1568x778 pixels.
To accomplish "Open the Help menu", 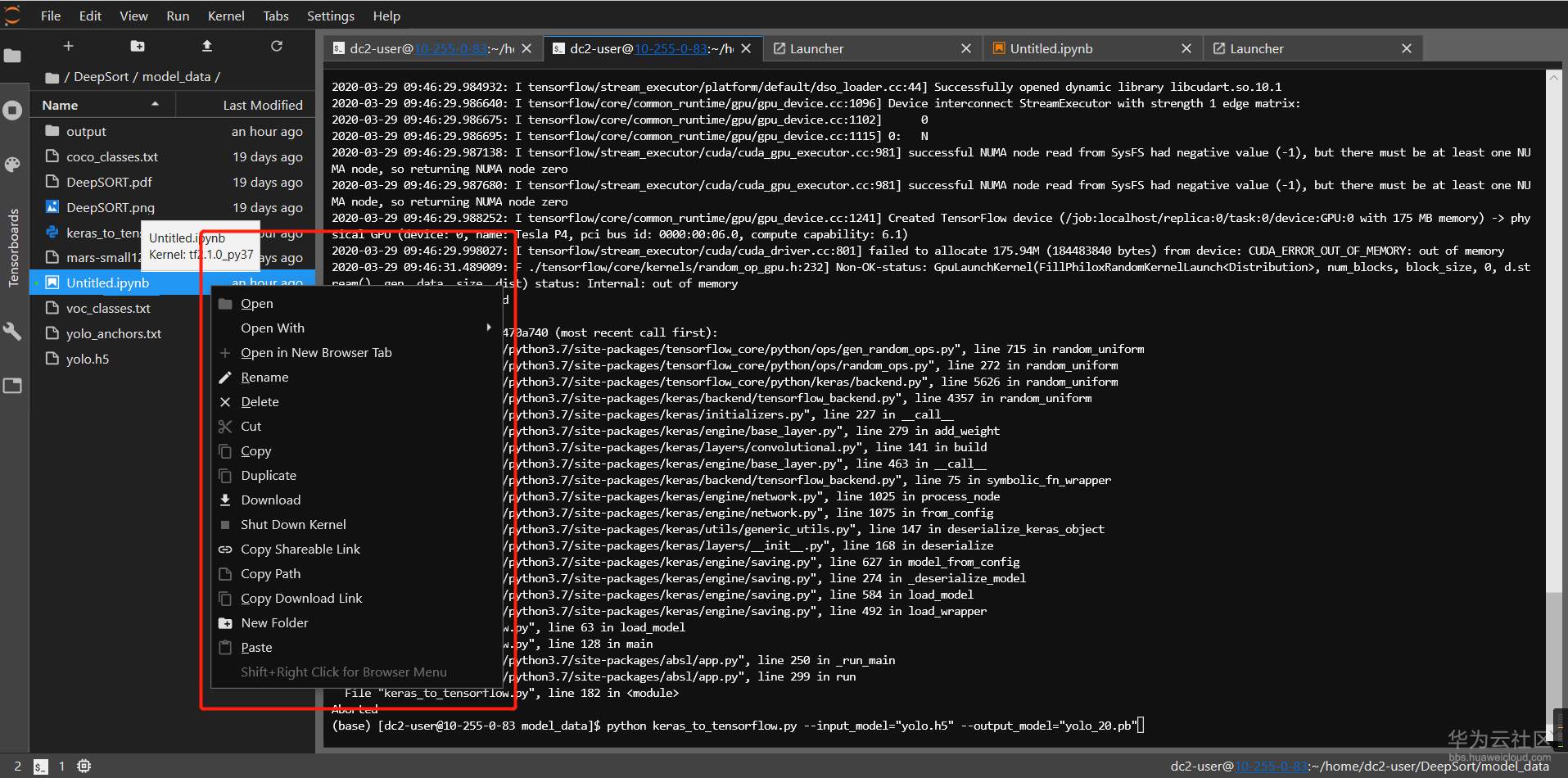I will tap(386, 16).
